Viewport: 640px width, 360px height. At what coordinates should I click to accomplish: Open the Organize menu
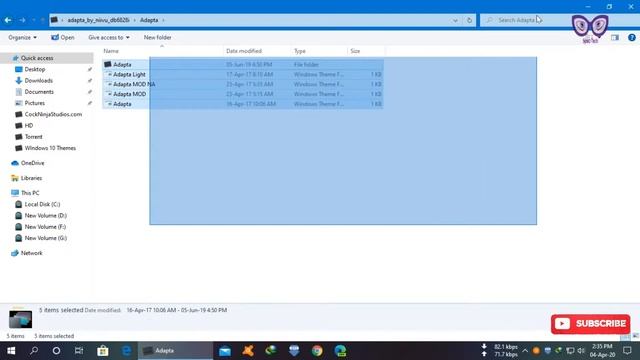tap(22, 37)
